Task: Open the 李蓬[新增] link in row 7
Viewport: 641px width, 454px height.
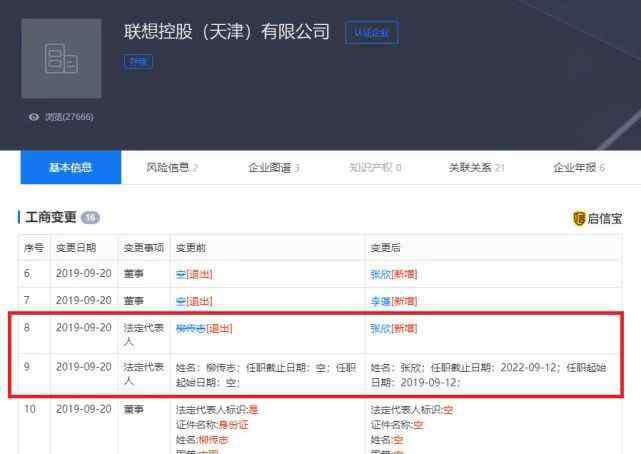Action: pos(394,301)
